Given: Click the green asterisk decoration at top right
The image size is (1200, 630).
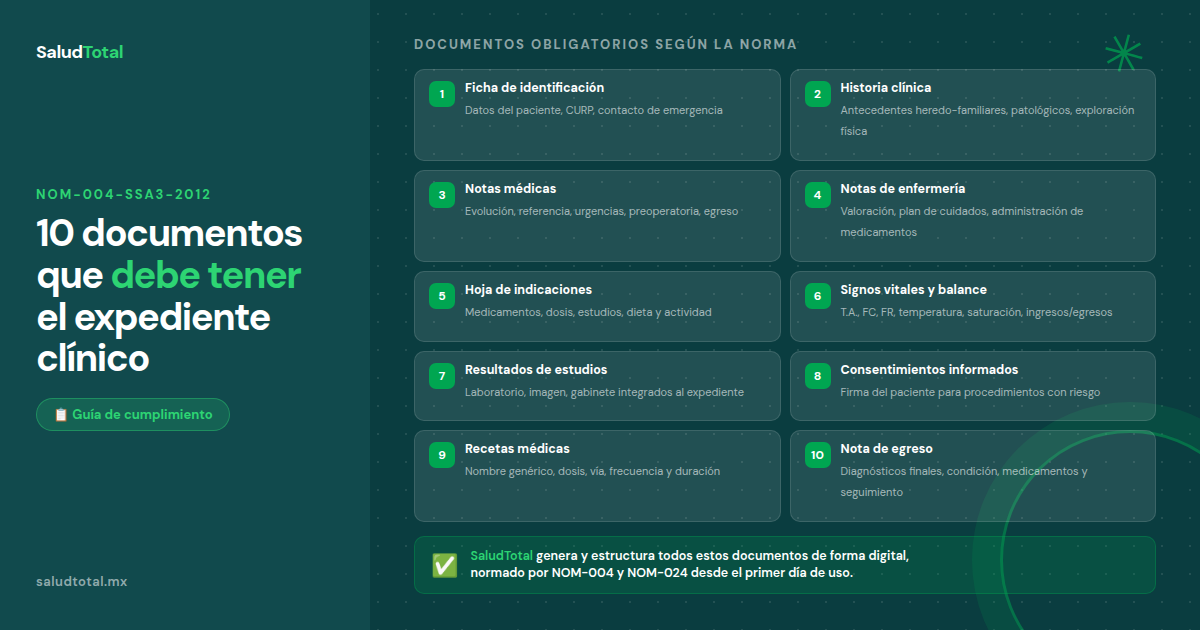Looking at the screenshot, I should (1124, 52).
